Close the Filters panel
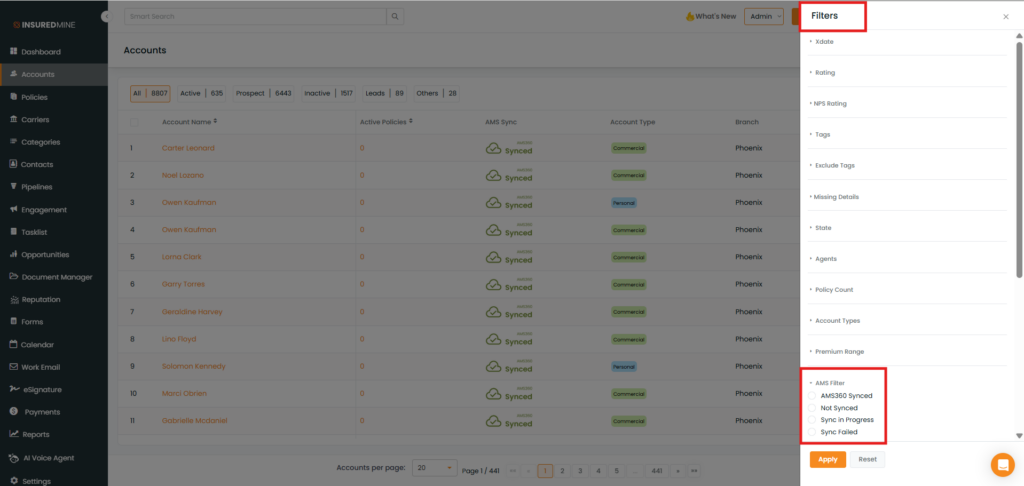 (x=1005, y=17)
